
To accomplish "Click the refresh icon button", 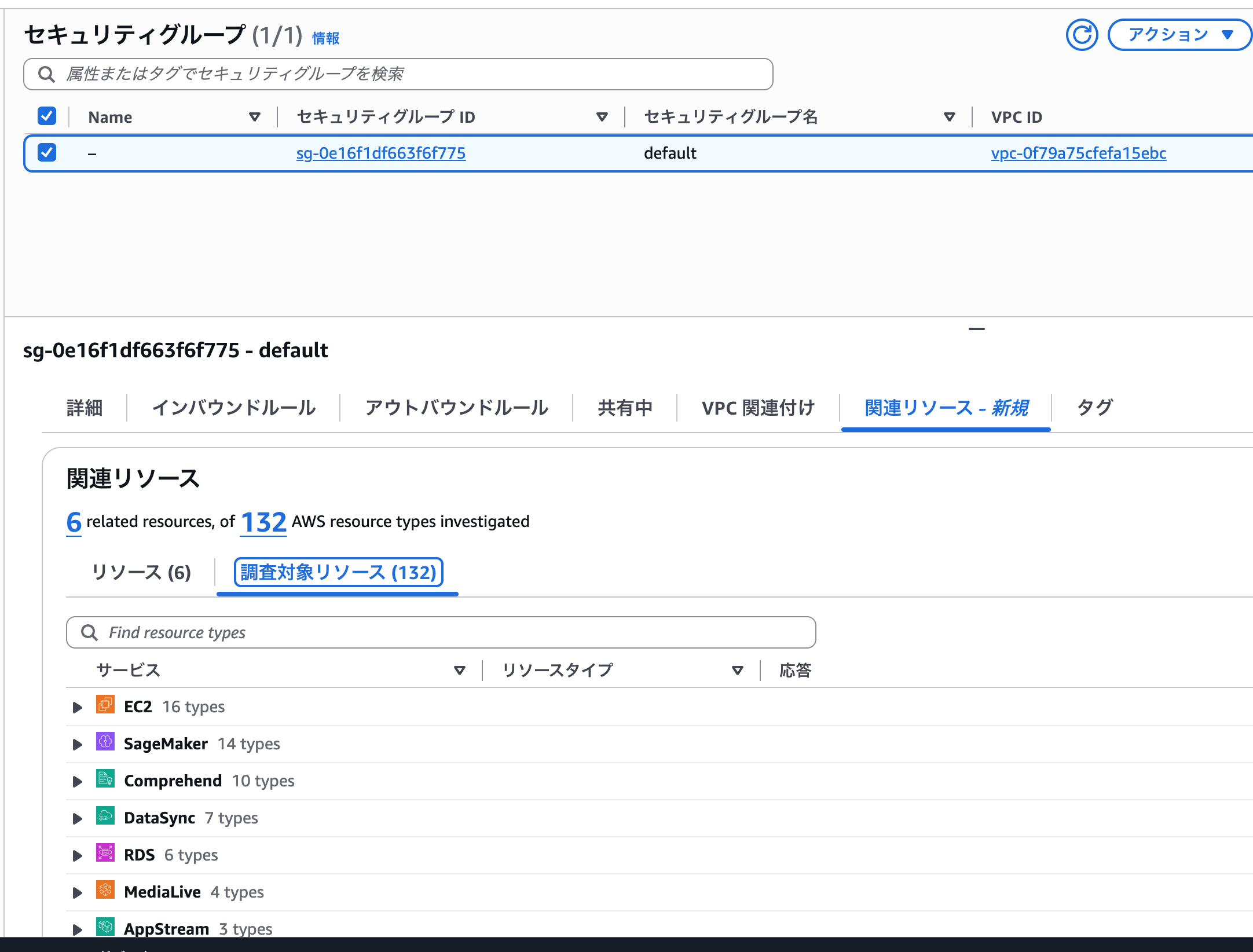I will tap(1082, 35).
